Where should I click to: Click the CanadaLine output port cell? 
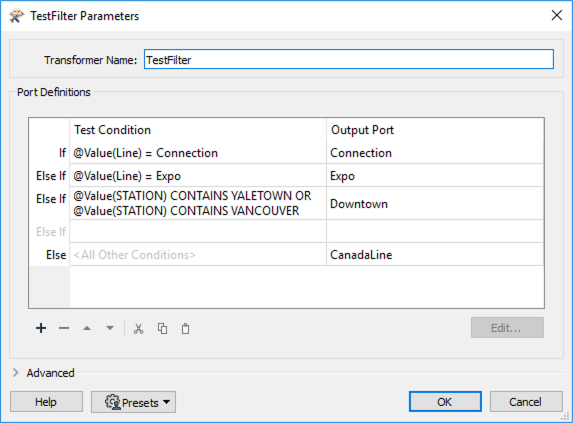pos(435,254)
